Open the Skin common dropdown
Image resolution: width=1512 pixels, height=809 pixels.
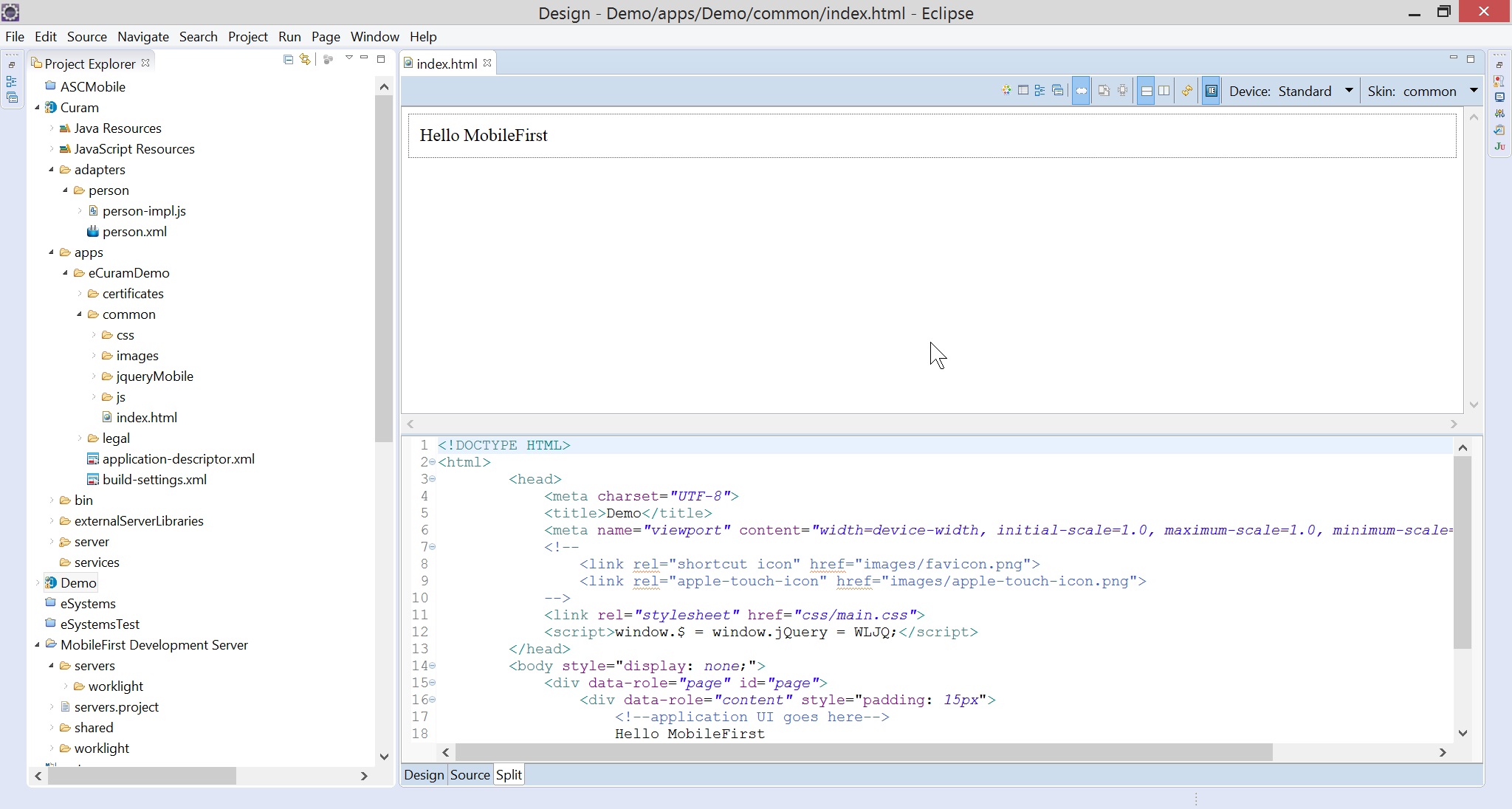[1474, 90]
